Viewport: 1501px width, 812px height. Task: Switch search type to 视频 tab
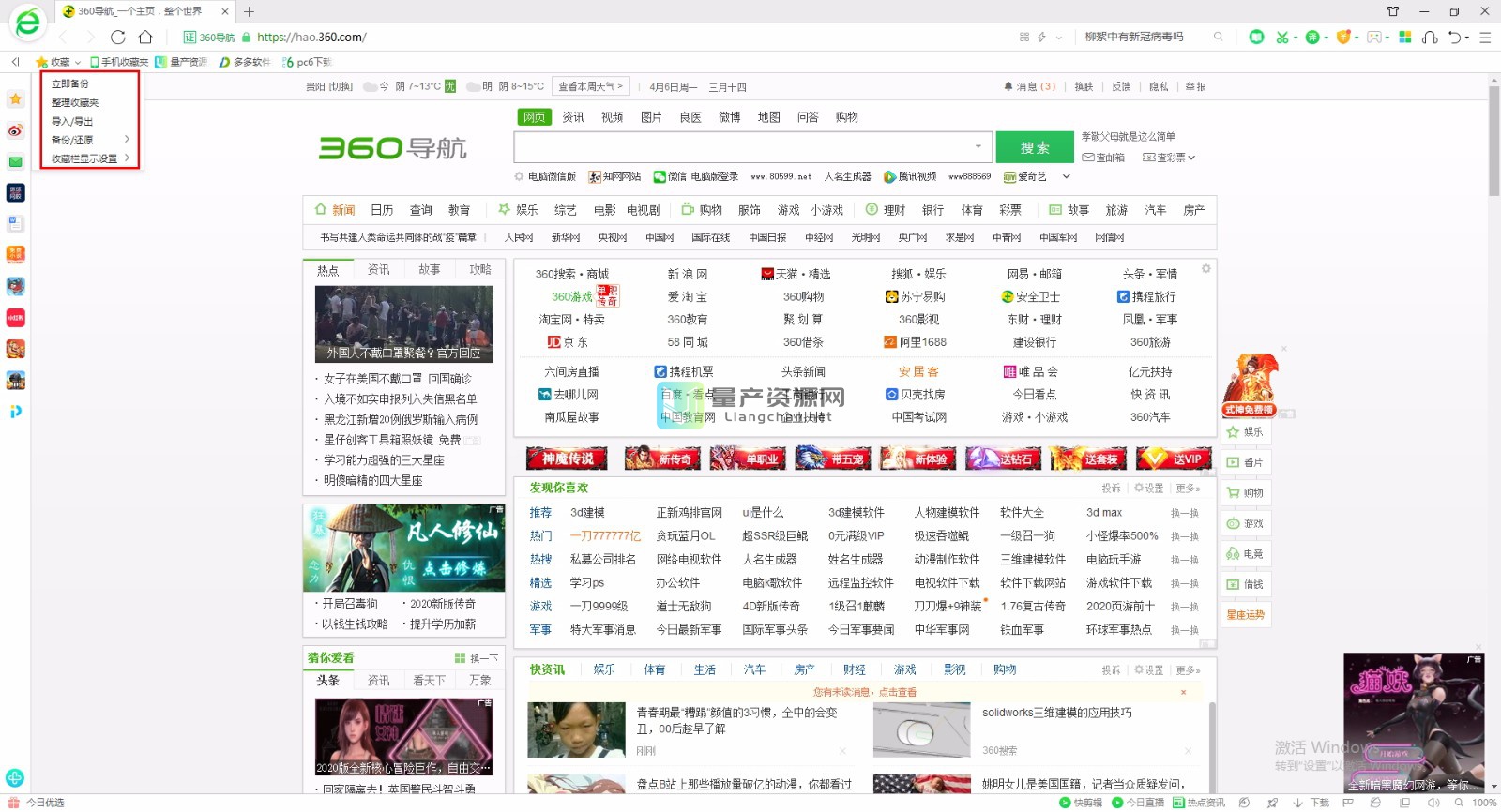pos(613,117)
